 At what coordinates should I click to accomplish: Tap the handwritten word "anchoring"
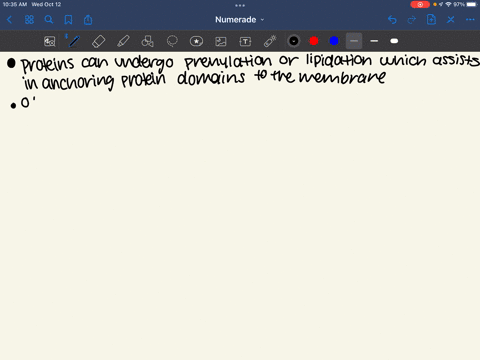[78, 82]
